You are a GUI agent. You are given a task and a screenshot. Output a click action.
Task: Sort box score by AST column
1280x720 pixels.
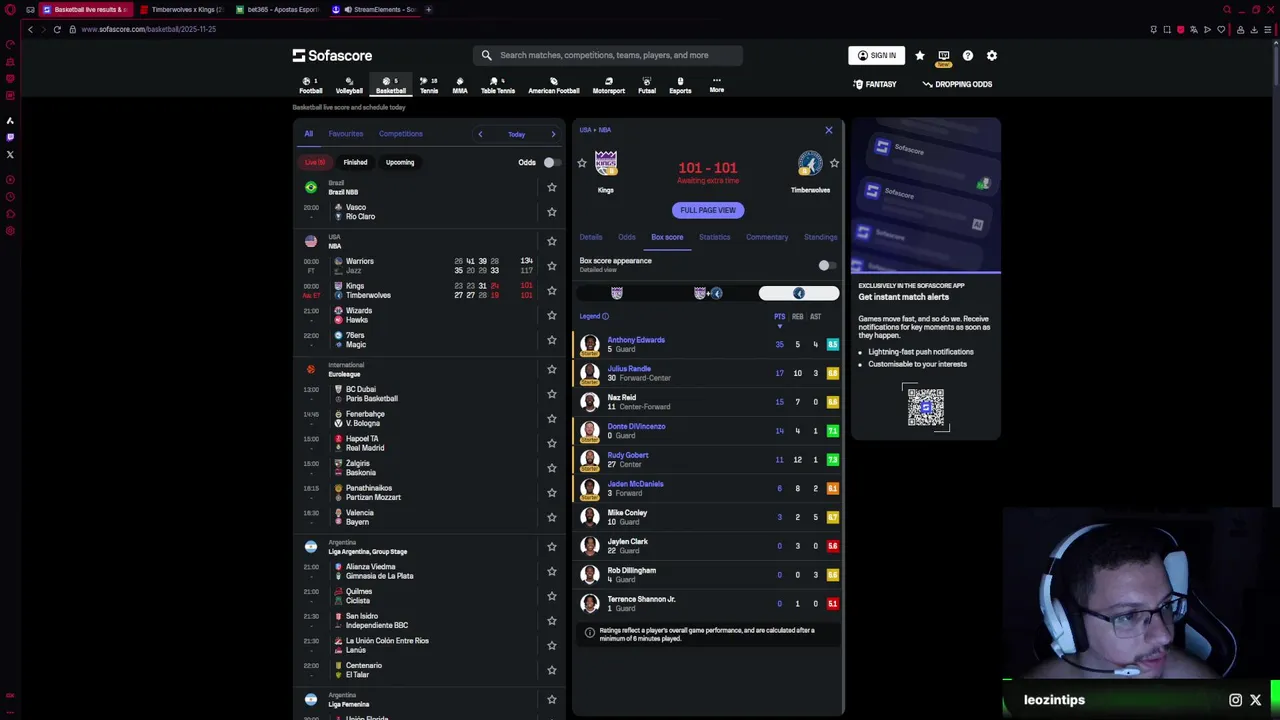[815, 317]
